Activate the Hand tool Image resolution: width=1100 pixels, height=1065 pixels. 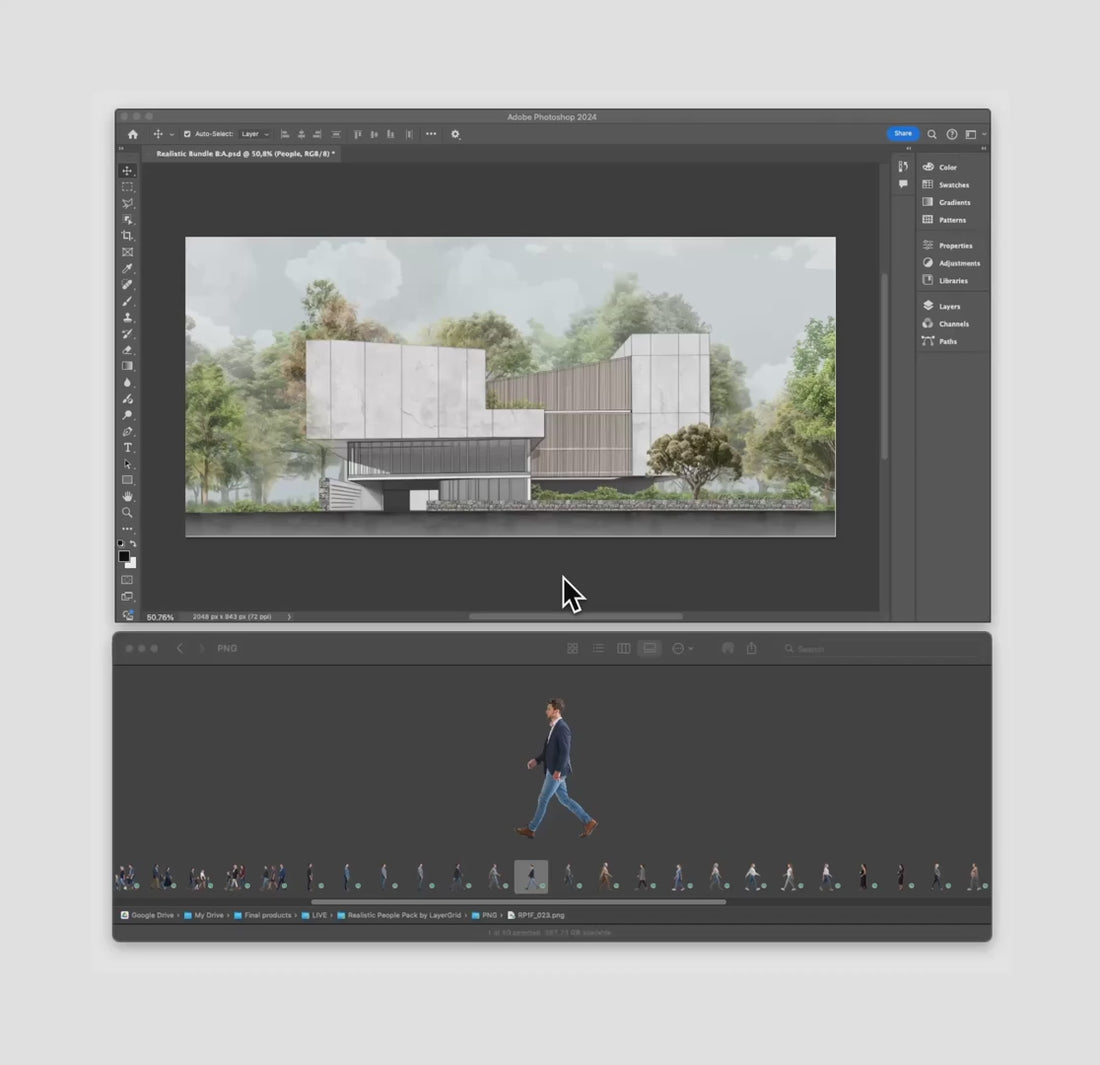127,496
